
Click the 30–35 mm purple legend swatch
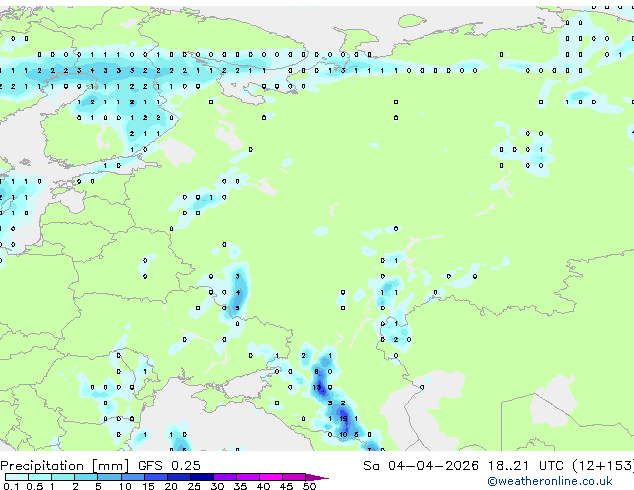(x=224, y=477)
